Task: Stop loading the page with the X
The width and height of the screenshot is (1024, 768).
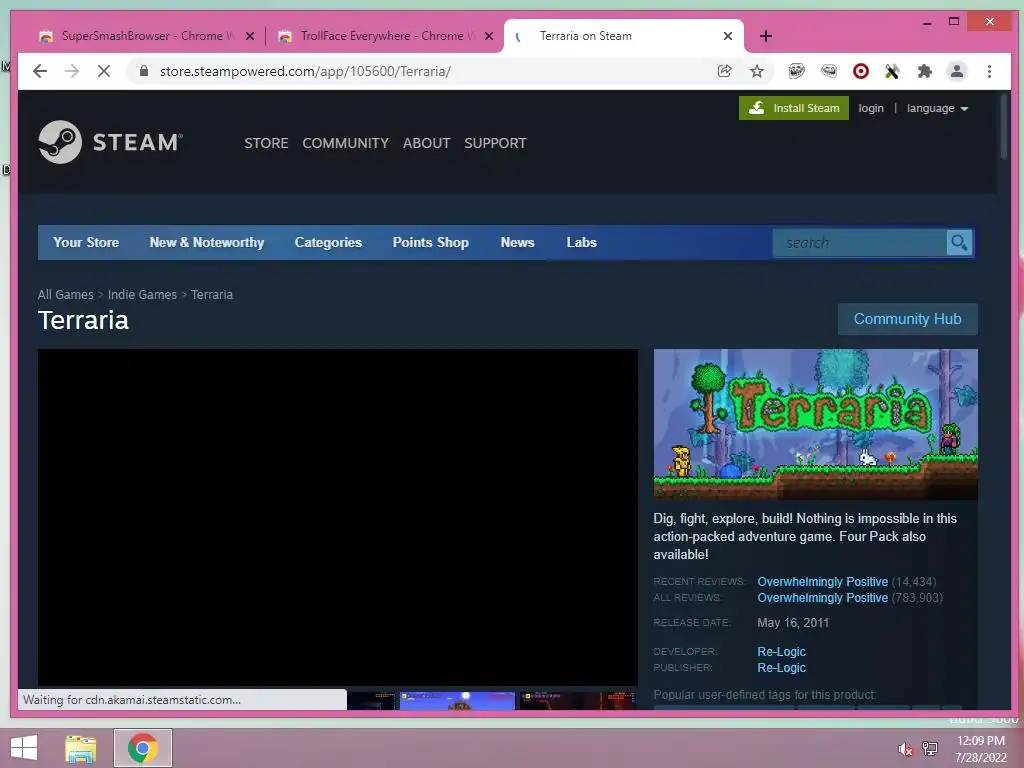Action: [104, 71]
